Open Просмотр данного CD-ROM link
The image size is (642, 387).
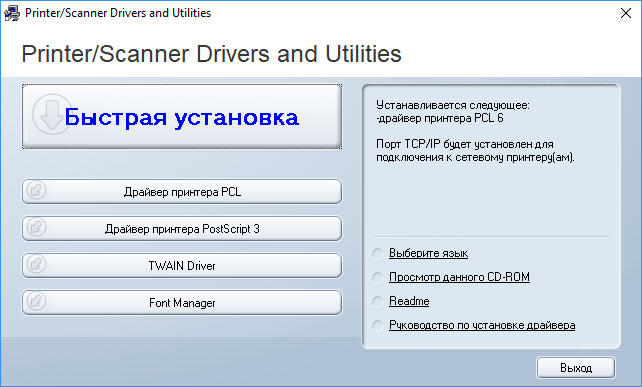[459, 277]
